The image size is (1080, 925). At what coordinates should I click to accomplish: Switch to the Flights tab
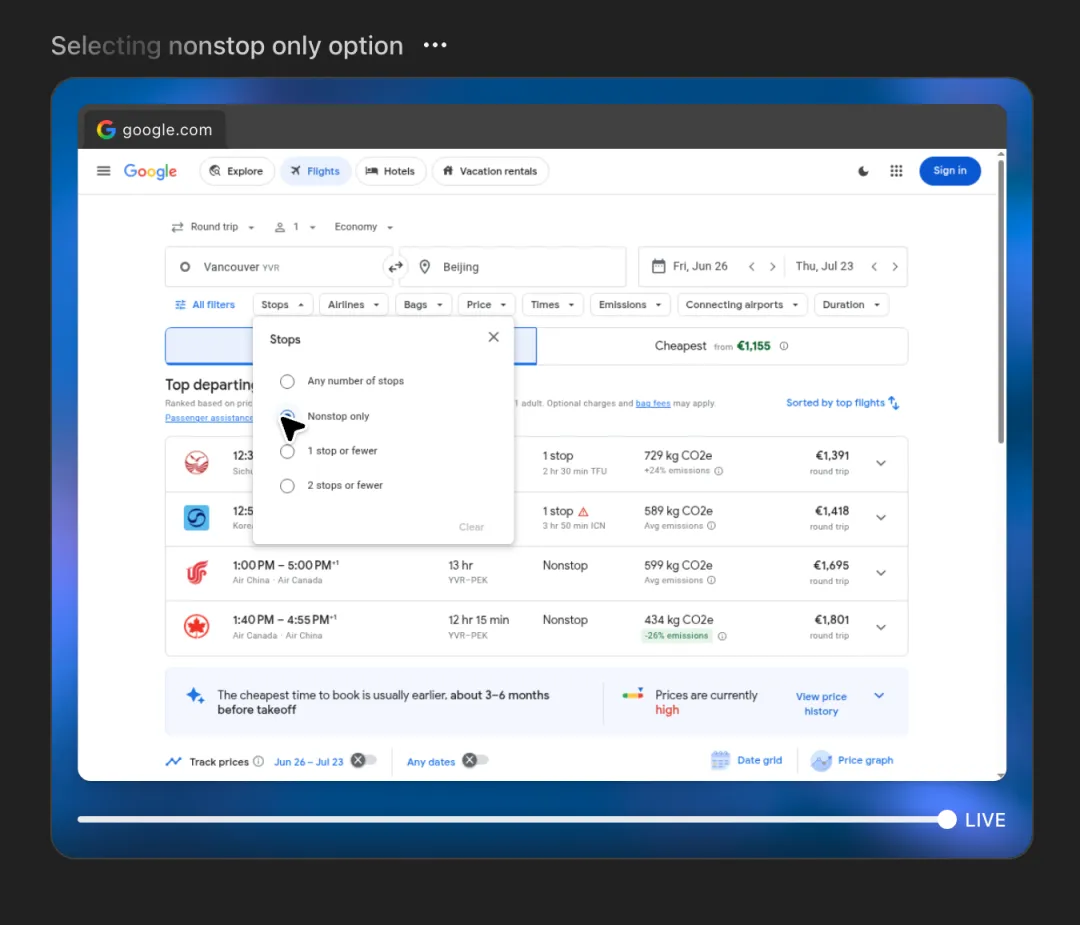pos(315,171)
